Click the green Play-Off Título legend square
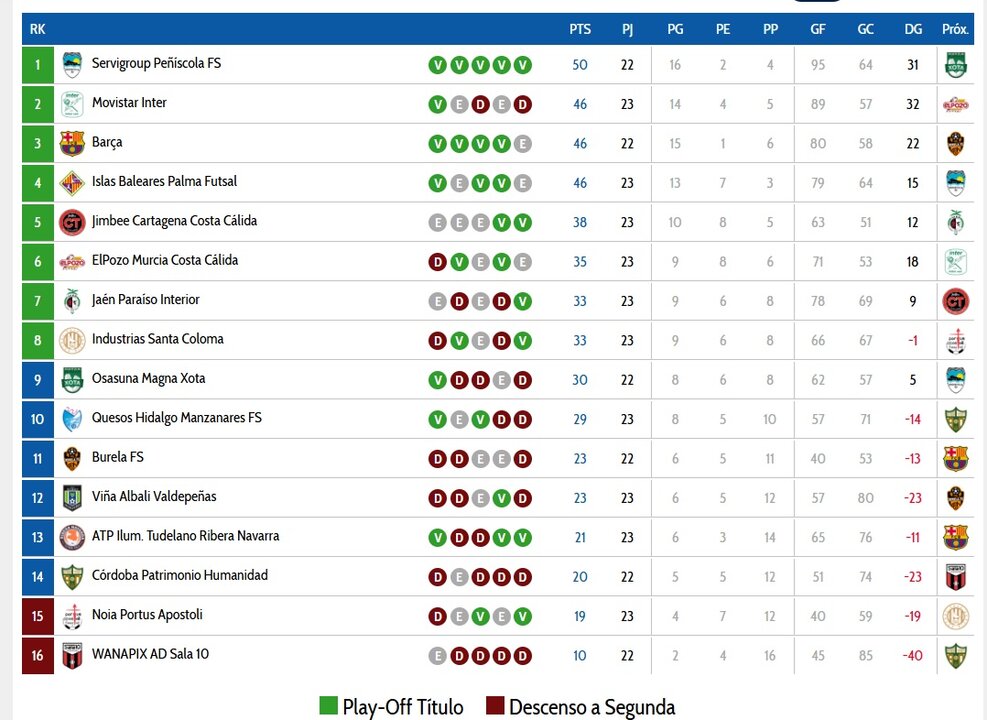 [328, 706]
